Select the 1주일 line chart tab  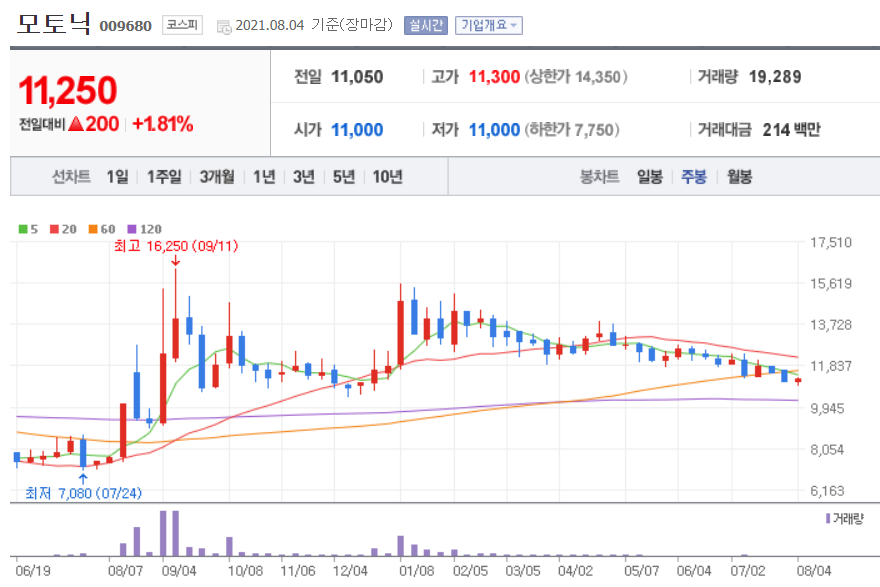click(x=164, y=177)
